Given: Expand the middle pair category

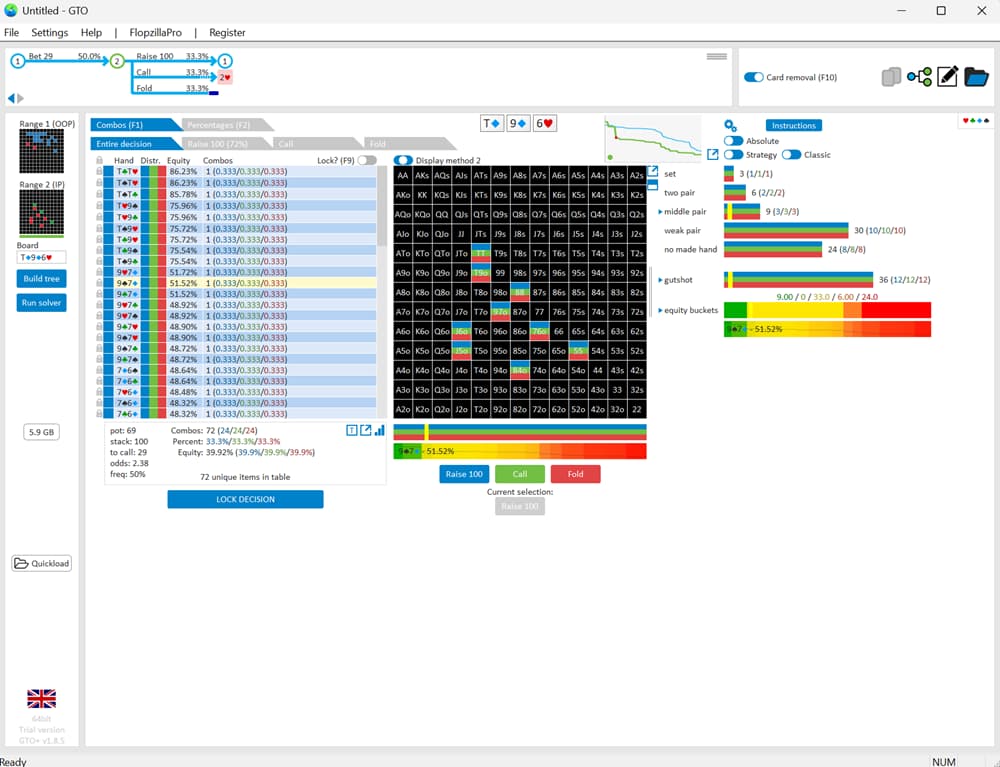Looking at the screenshot, I should 660,212.
